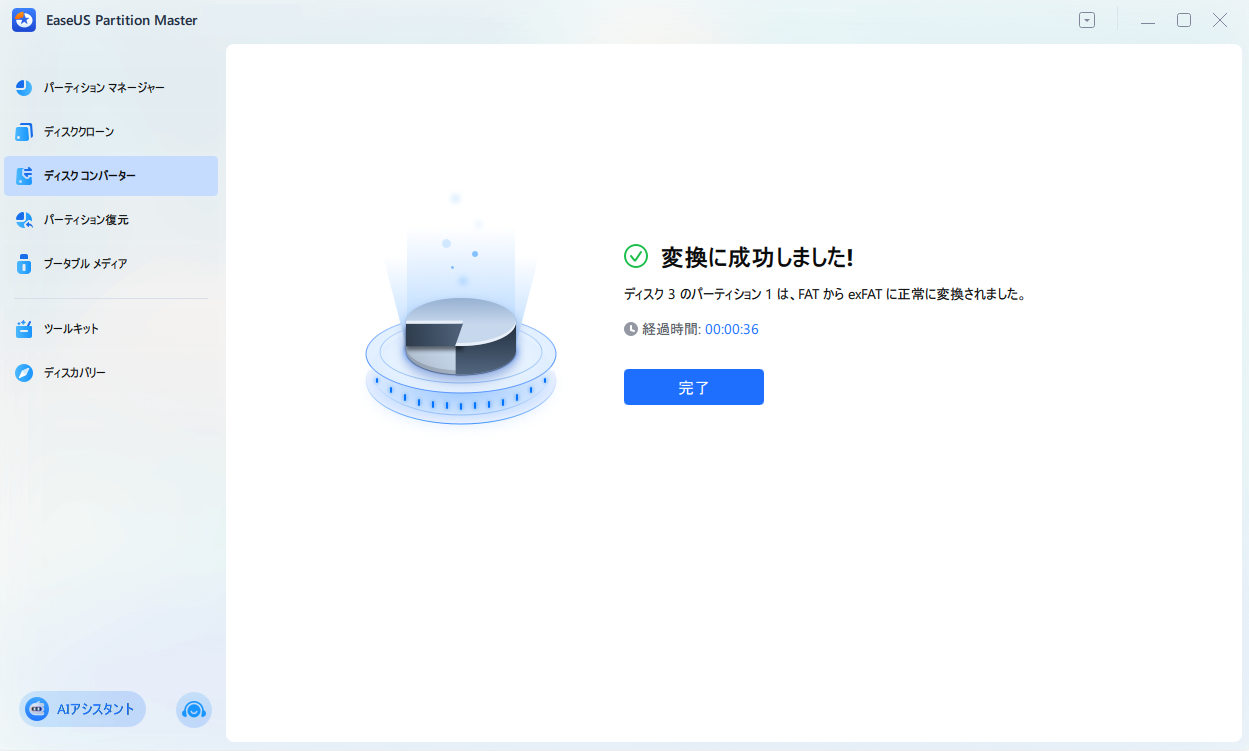Select the Discovery (ディスカバリー) feature
The height and width of the screenshot is (751, 1249).
74,371
